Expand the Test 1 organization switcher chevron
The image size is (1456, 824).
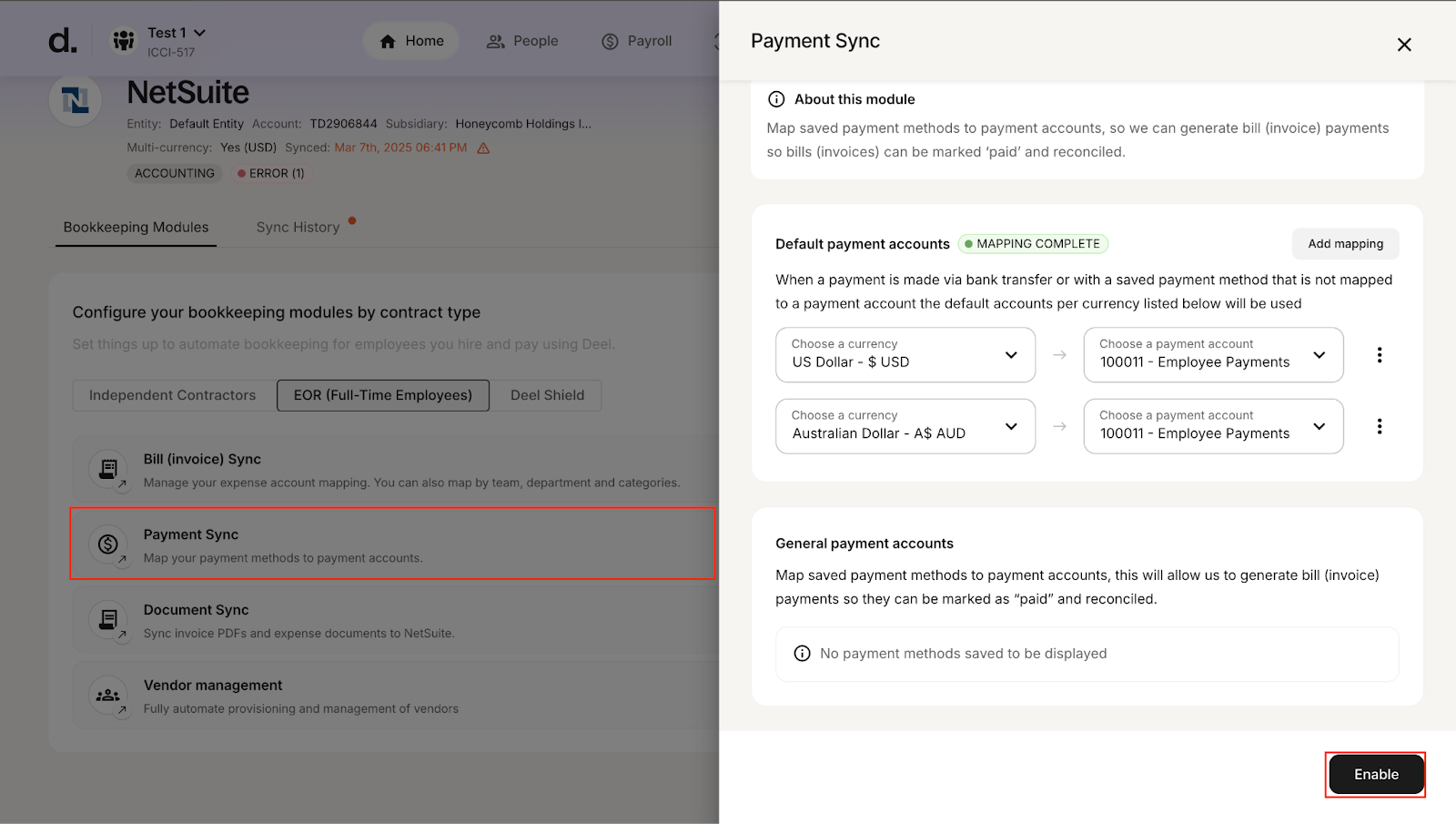coord(200,33)
